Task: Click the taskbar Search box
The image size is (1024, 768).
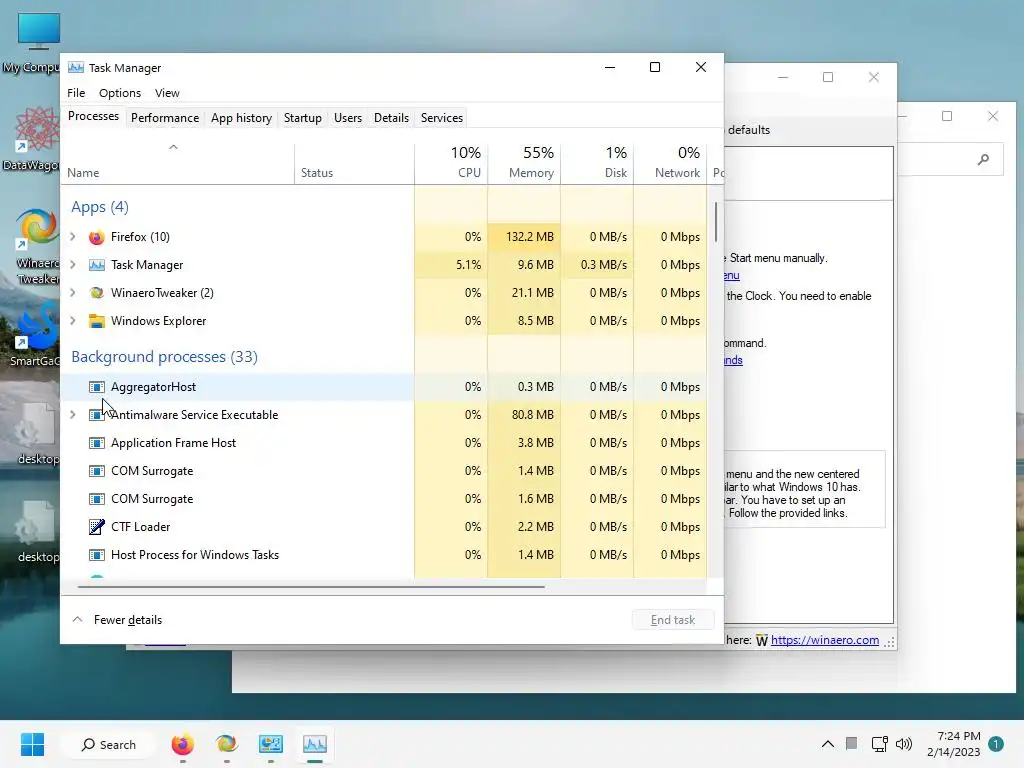Action: pos(108,744)
